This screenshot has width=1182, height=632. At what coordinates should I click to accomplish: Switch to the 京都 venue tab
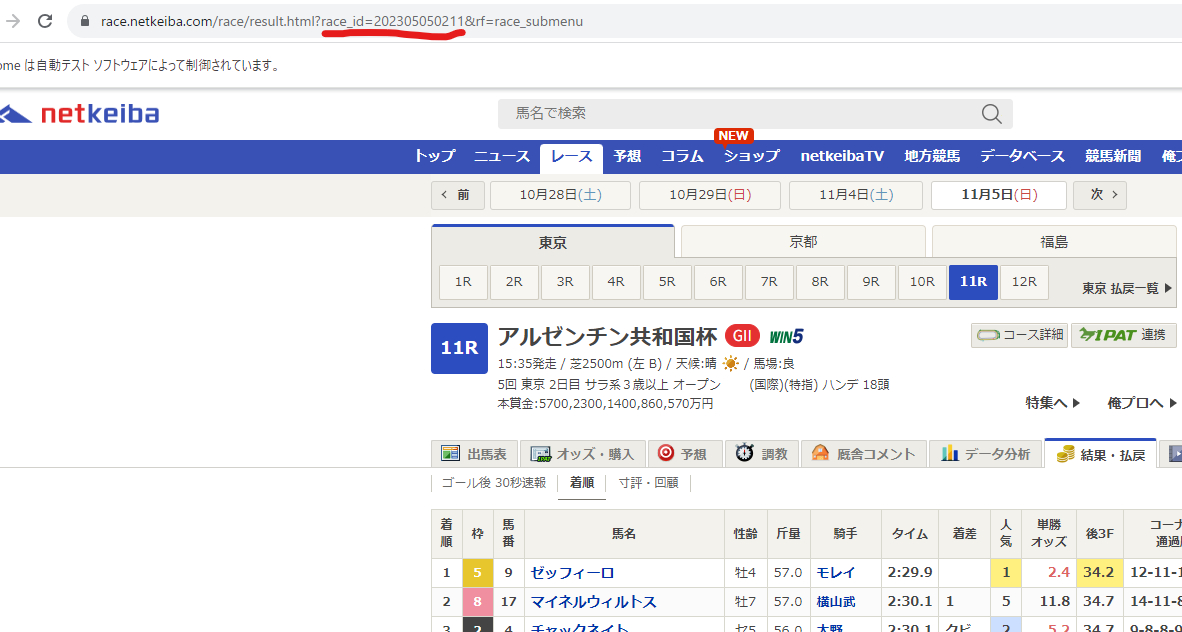pos(801,241)
